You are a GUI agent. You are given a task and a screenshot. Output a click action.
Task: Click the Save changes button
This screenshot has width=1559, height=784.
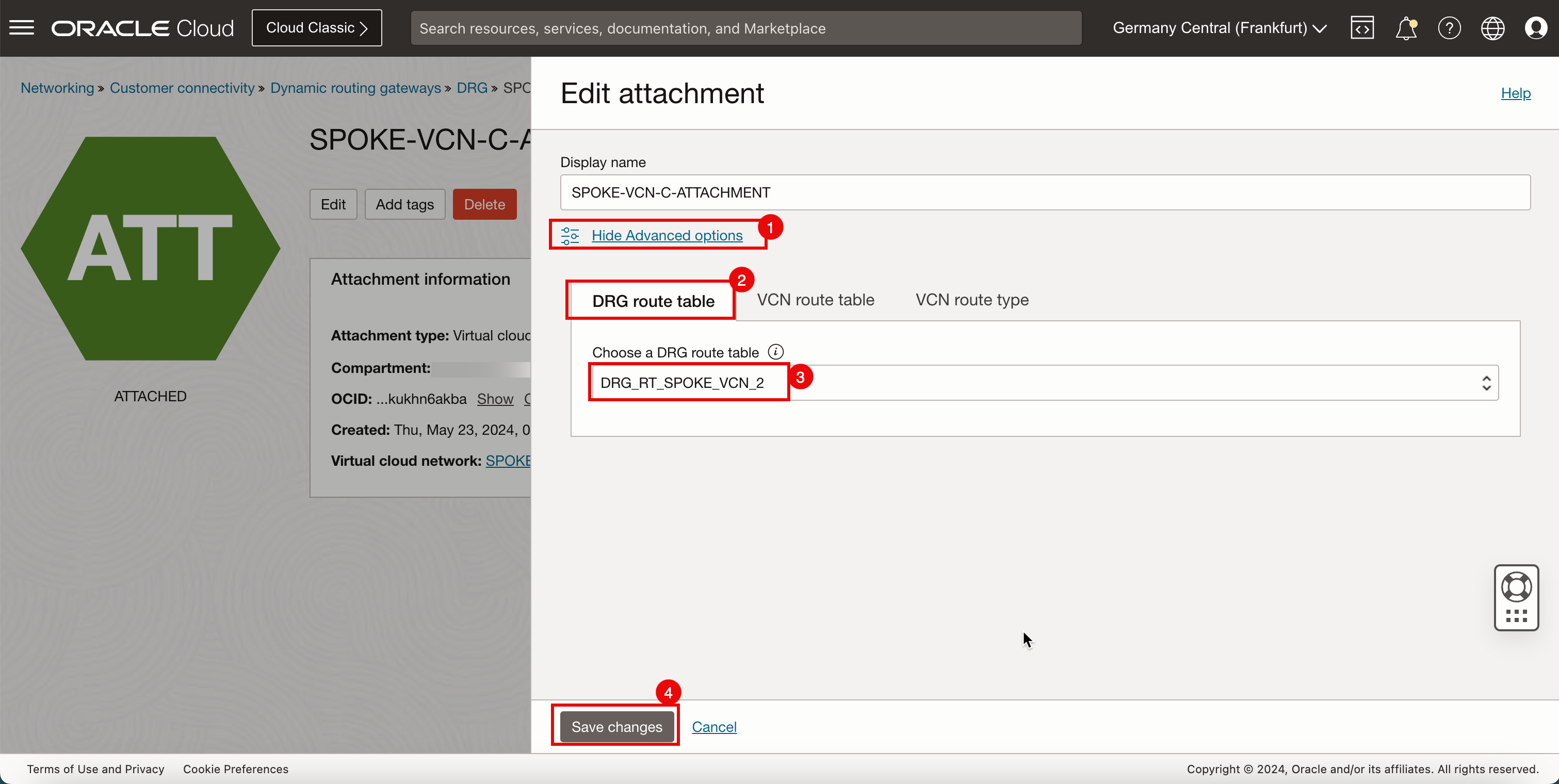pyautogui.click(x=617, y=727)
